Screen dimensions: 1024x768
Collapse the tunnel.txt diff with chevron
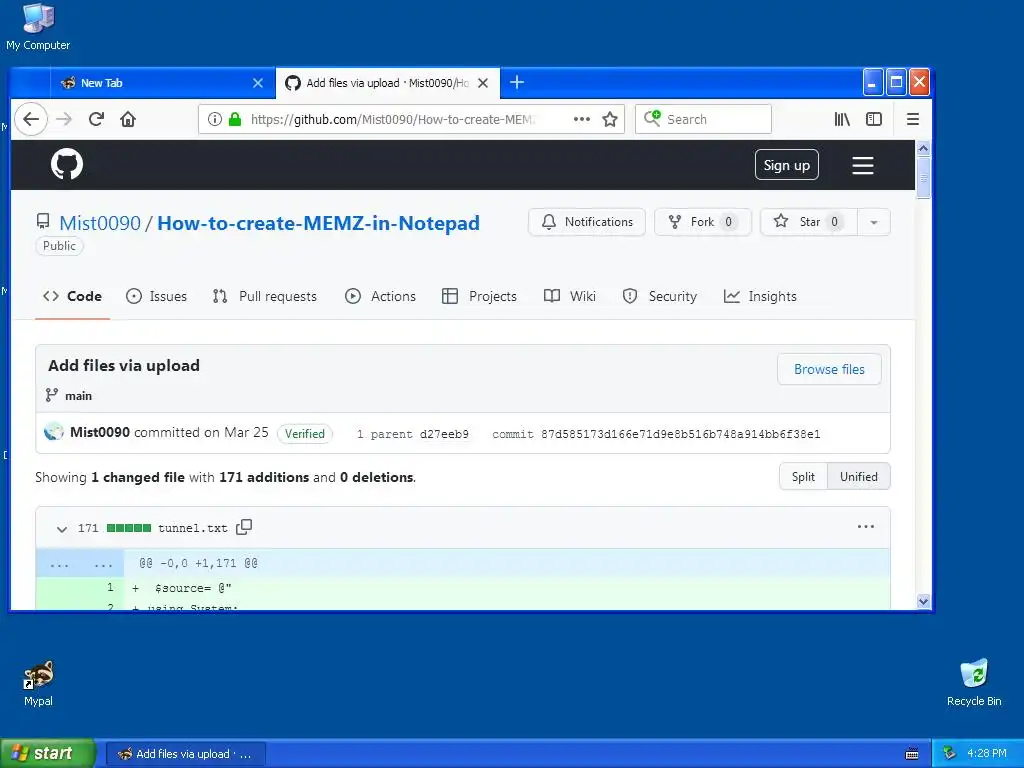coord(61,528)
